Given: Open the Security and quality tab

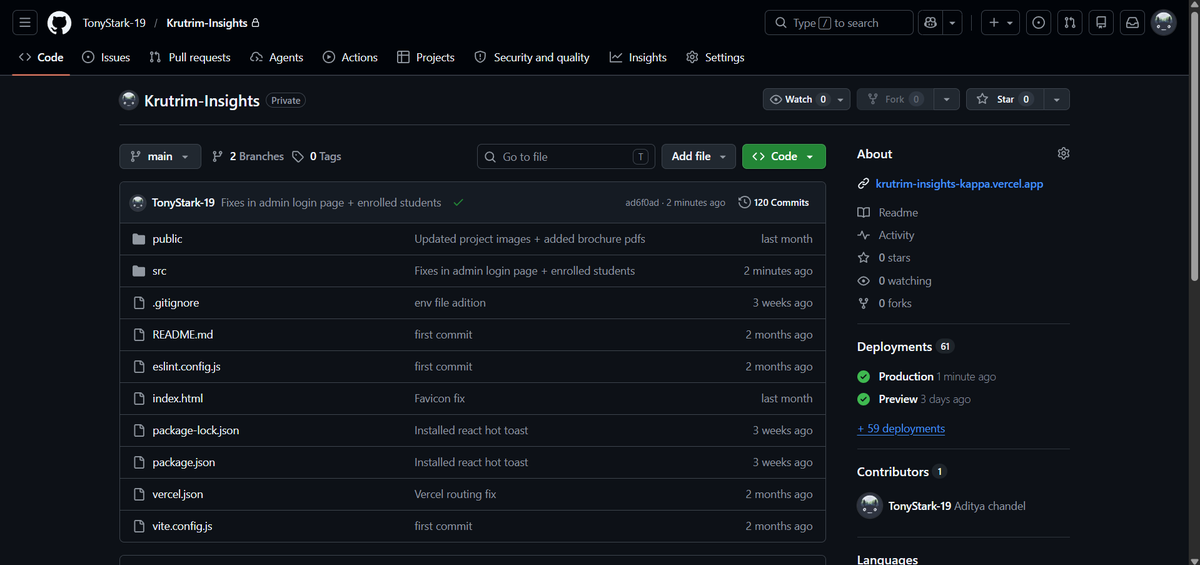Looking at the screenshot, I should pyautogui.click(x=532, y=57).
